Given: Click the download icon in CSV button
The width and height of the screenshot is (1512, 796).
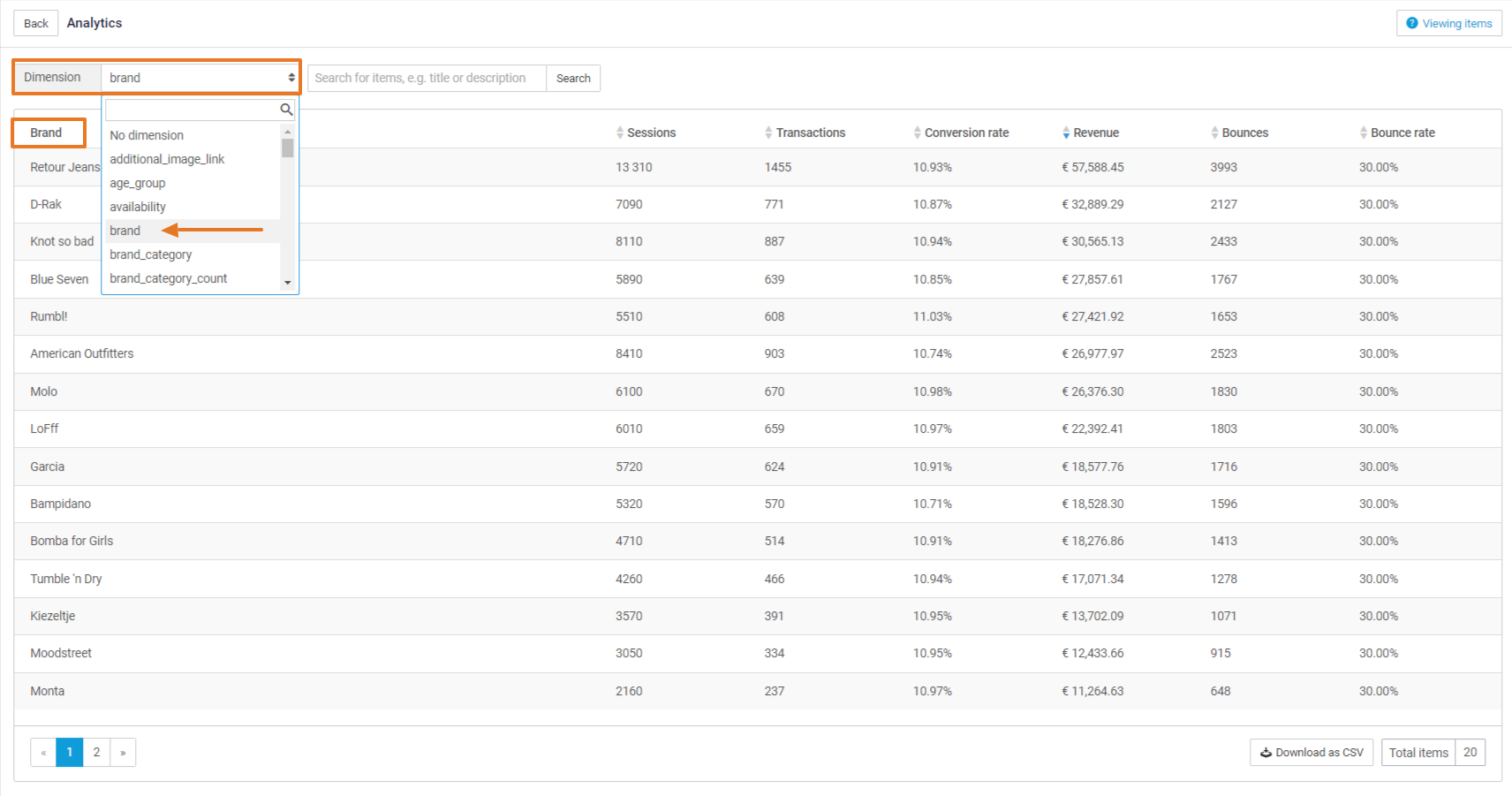Looking at the screenshot, I should (1266, 753).
